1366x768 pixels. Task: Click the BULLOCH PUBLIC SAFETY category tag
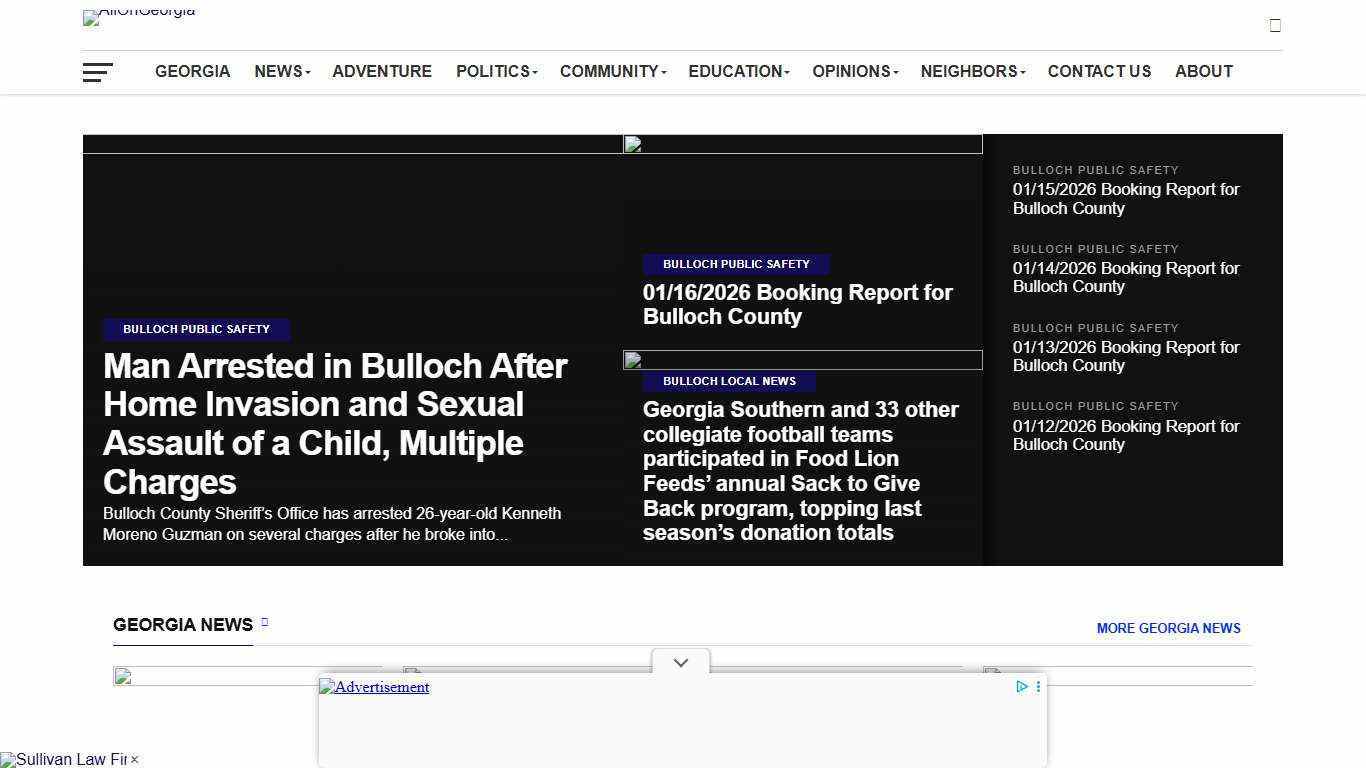tap(196, 329)
